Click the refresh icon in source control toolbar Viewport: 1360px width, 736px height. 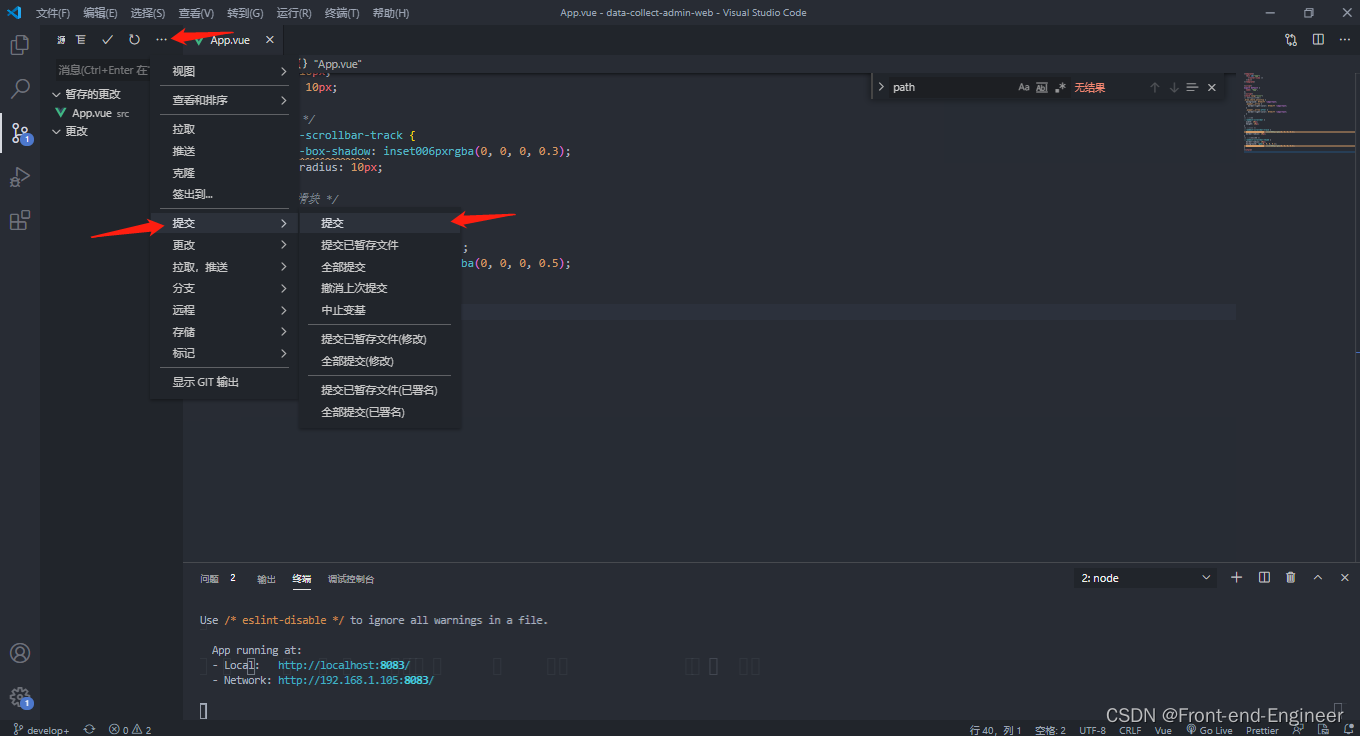point(134,40)
